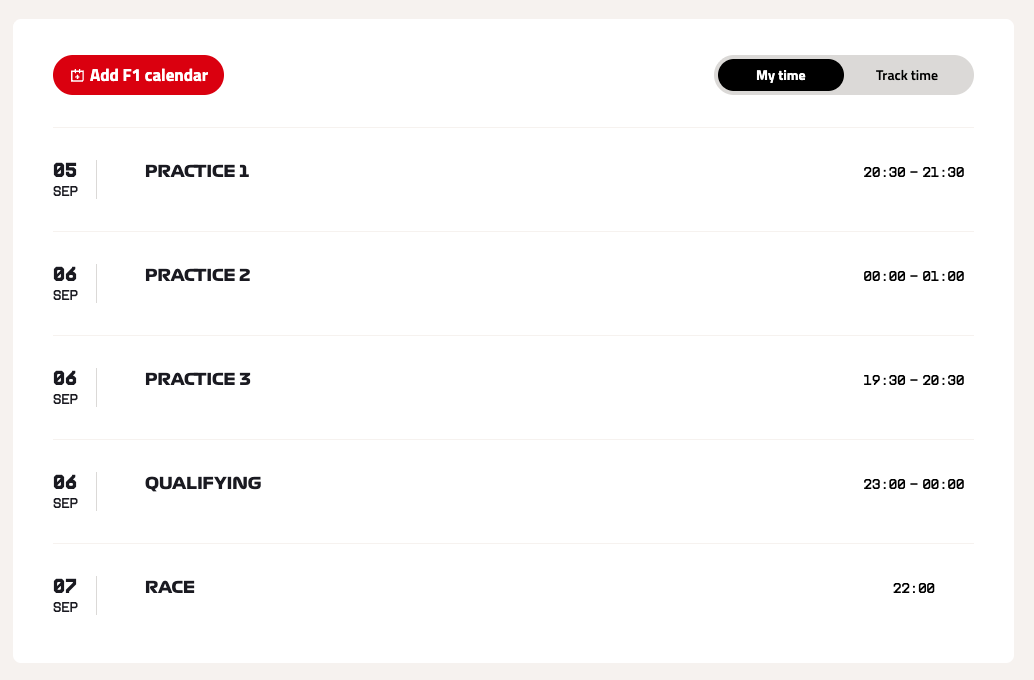The image size is (1034, 680).
Task: Switch to My time
Action: click(780, 75)
